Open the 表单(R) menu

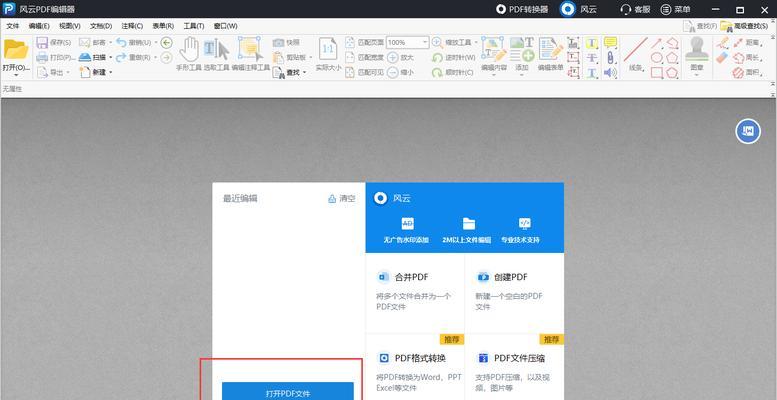click(163, 26)
